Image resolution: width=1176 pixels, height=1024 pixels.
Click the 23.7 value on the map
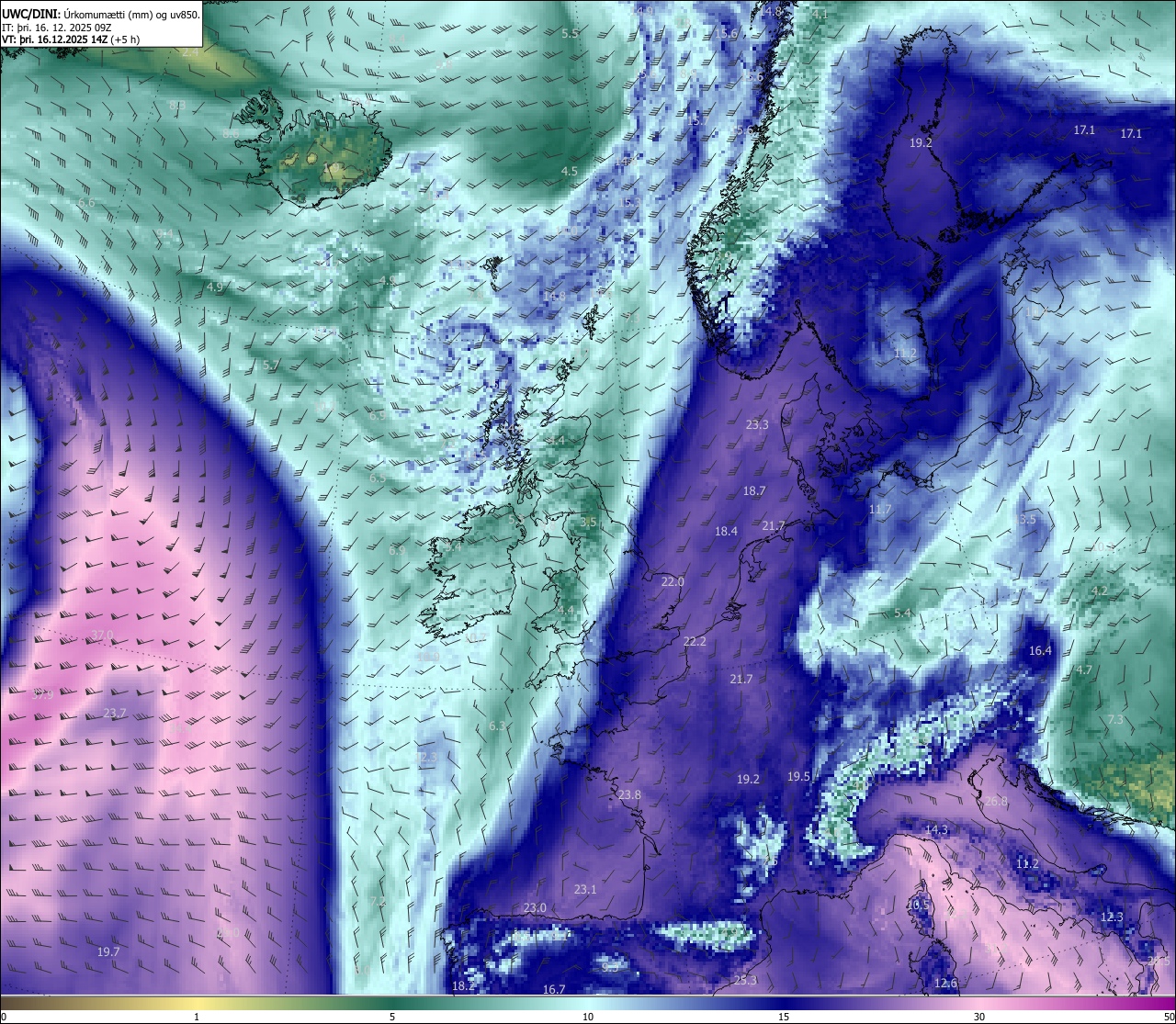[x=115, y=713]
